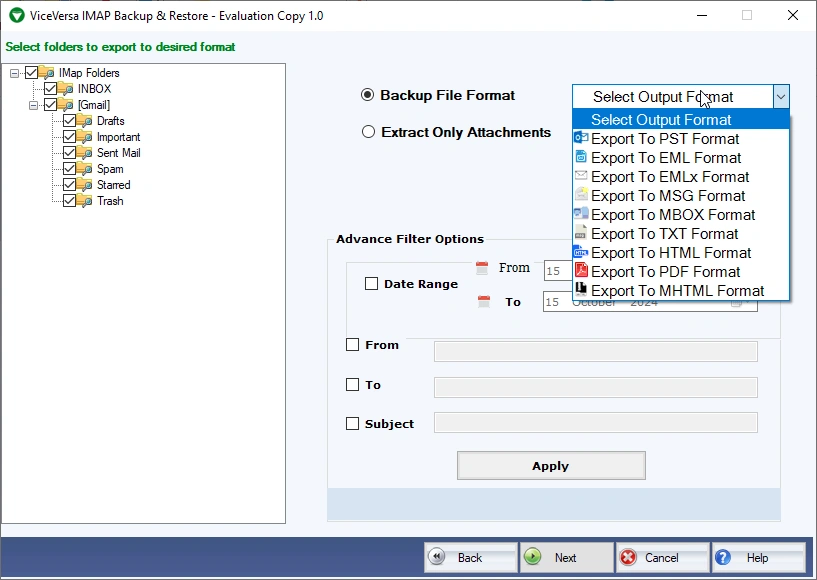Image resolution: width=817 pixels, height=580 pixels.
Task: Click the Trash folder icon
Action: pos(84,201)
